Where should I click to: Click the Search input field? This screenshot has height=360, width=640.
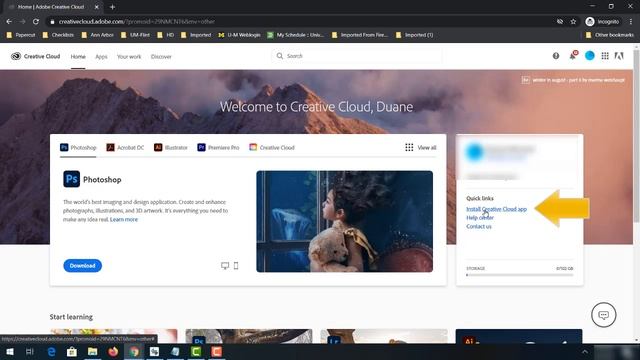pos(357,56)
